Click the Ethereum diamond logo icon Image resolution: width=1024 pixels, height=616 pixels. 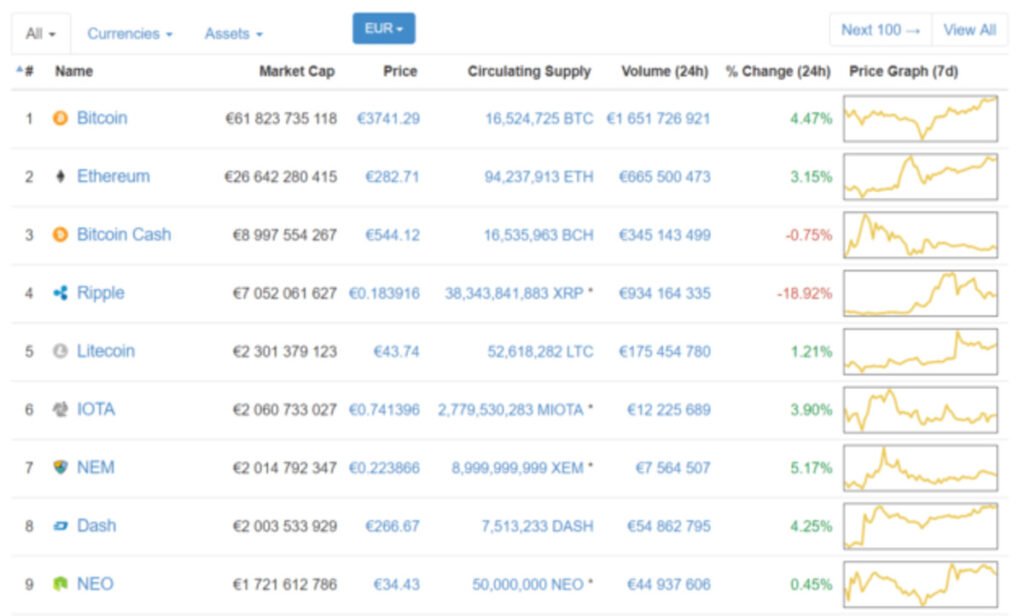tap(60, 177)
